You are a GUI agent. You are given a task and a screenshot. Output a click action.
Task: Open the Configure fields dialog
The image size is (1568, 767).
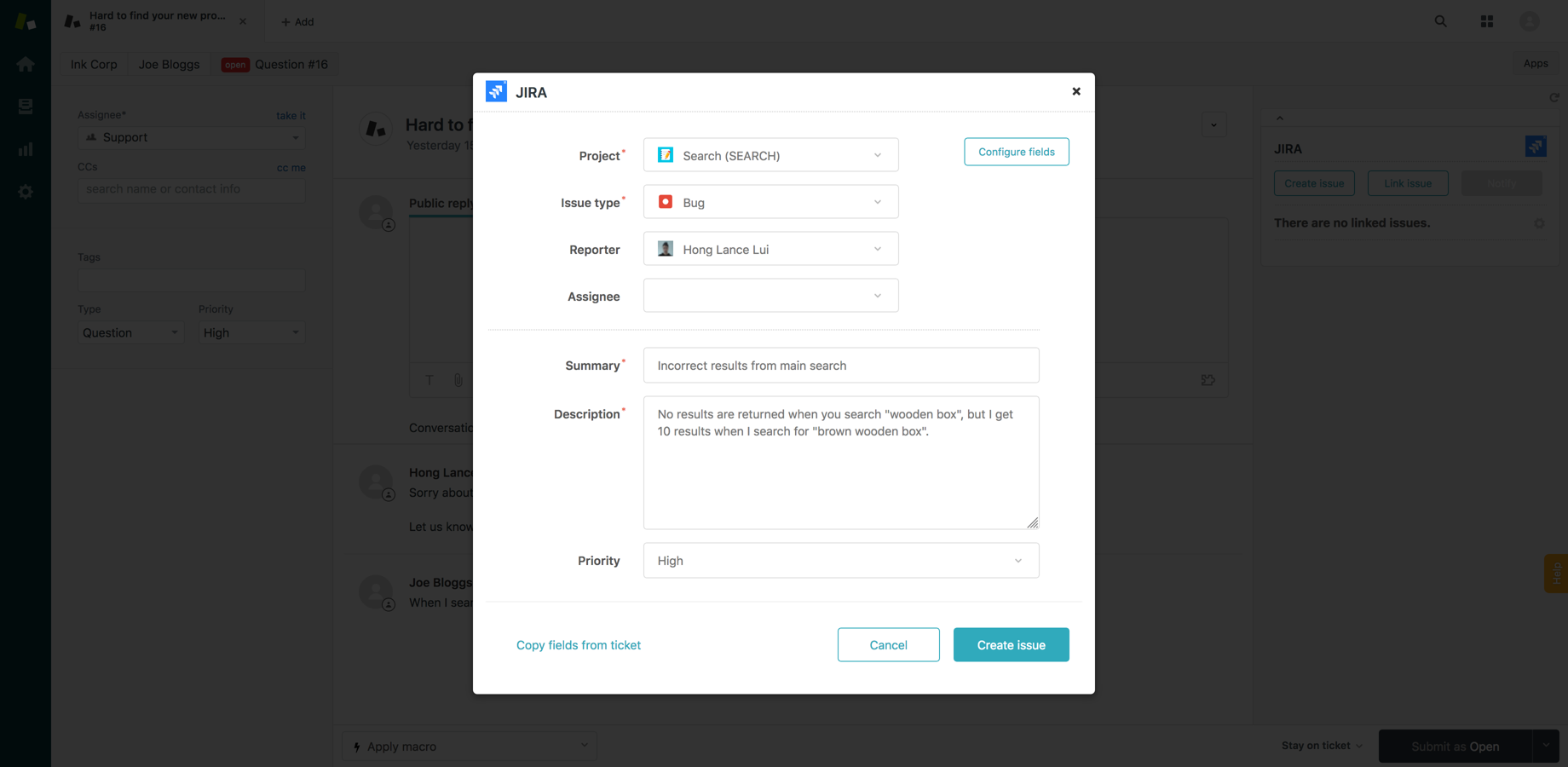pyautogui.click(x=1016, y=151)
